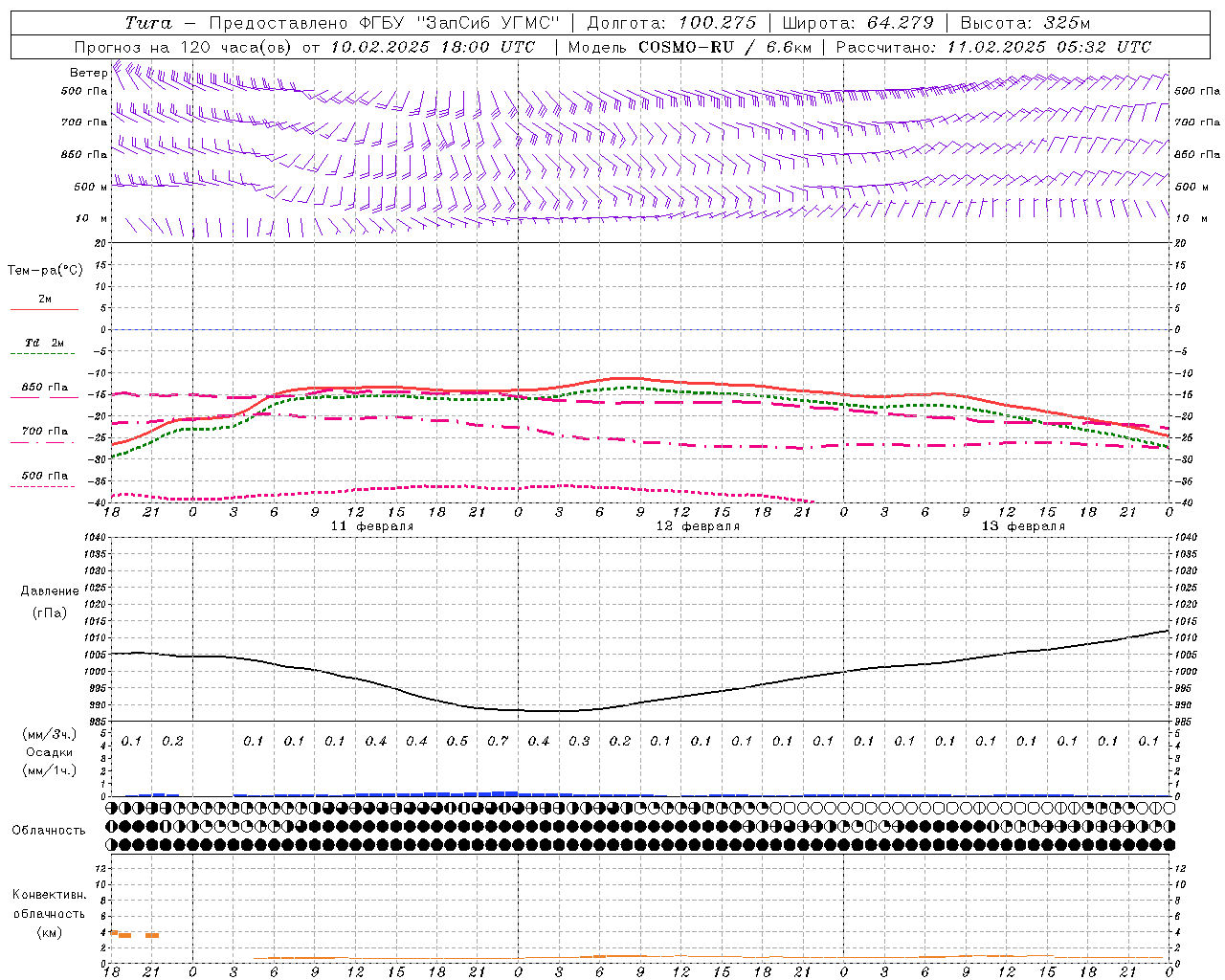Click the station name Tura in the header

pyautogui.click(x=148, y=23)
